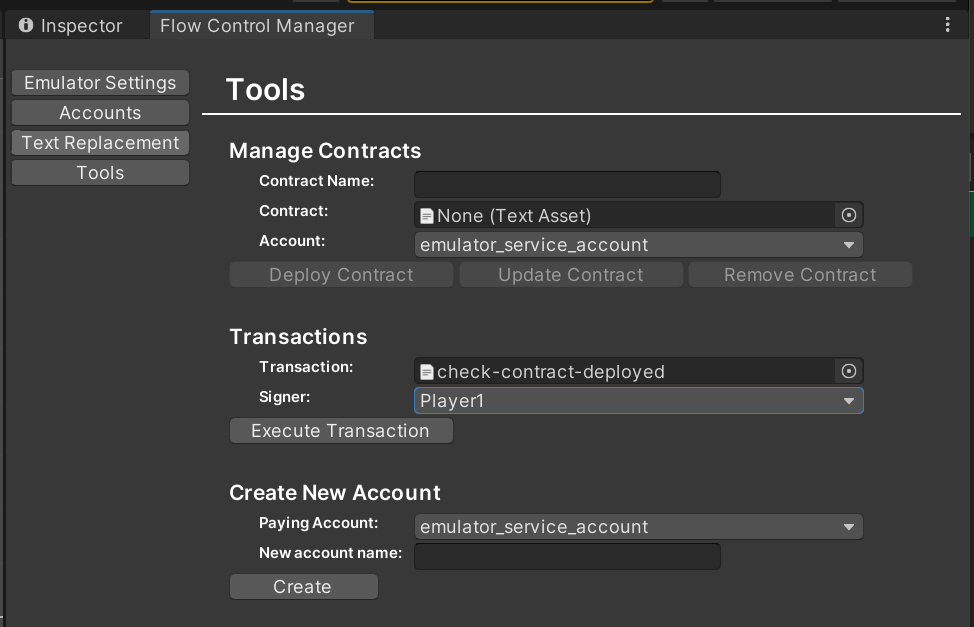
Task: Switch to the Text Replacement section
Action: [99, 142]
